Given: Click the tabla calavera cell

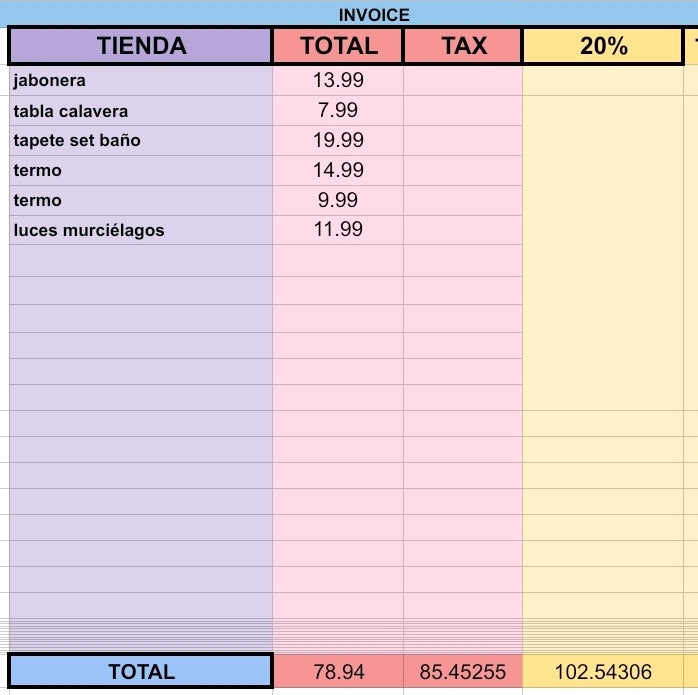Looking at the screenshot, I should click(x=141, y=110).
